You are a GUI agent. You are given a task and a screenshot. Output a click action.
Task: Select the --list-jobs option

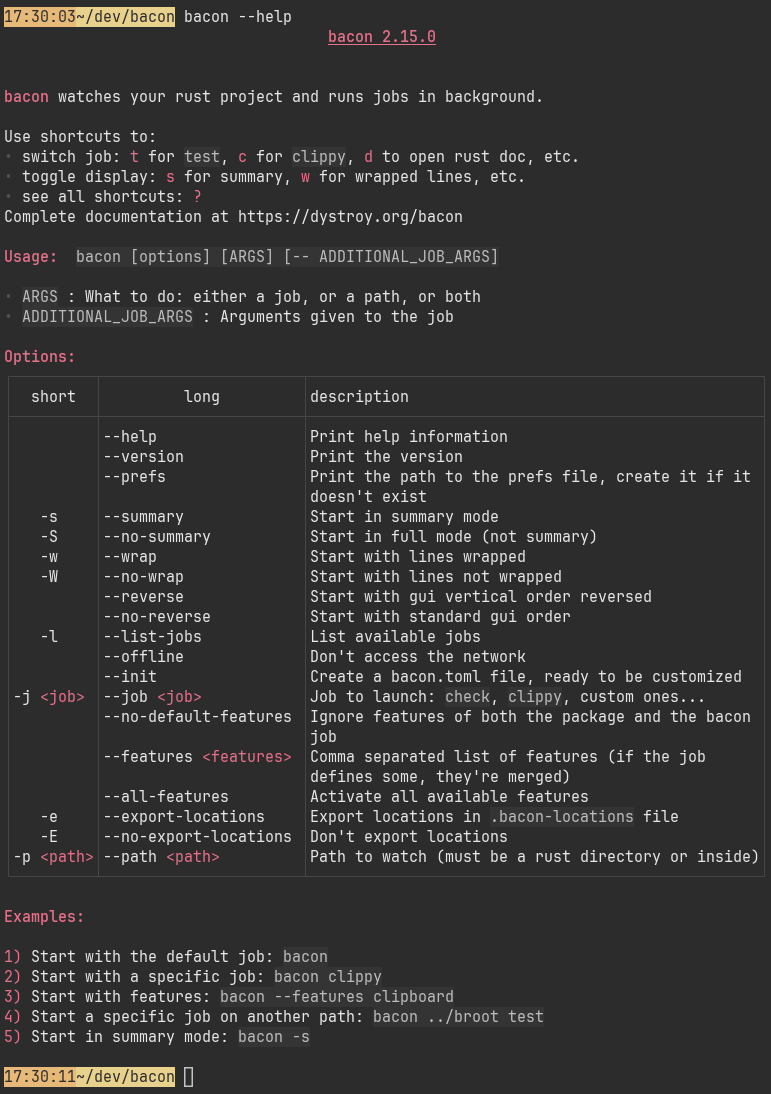point(152,637)
